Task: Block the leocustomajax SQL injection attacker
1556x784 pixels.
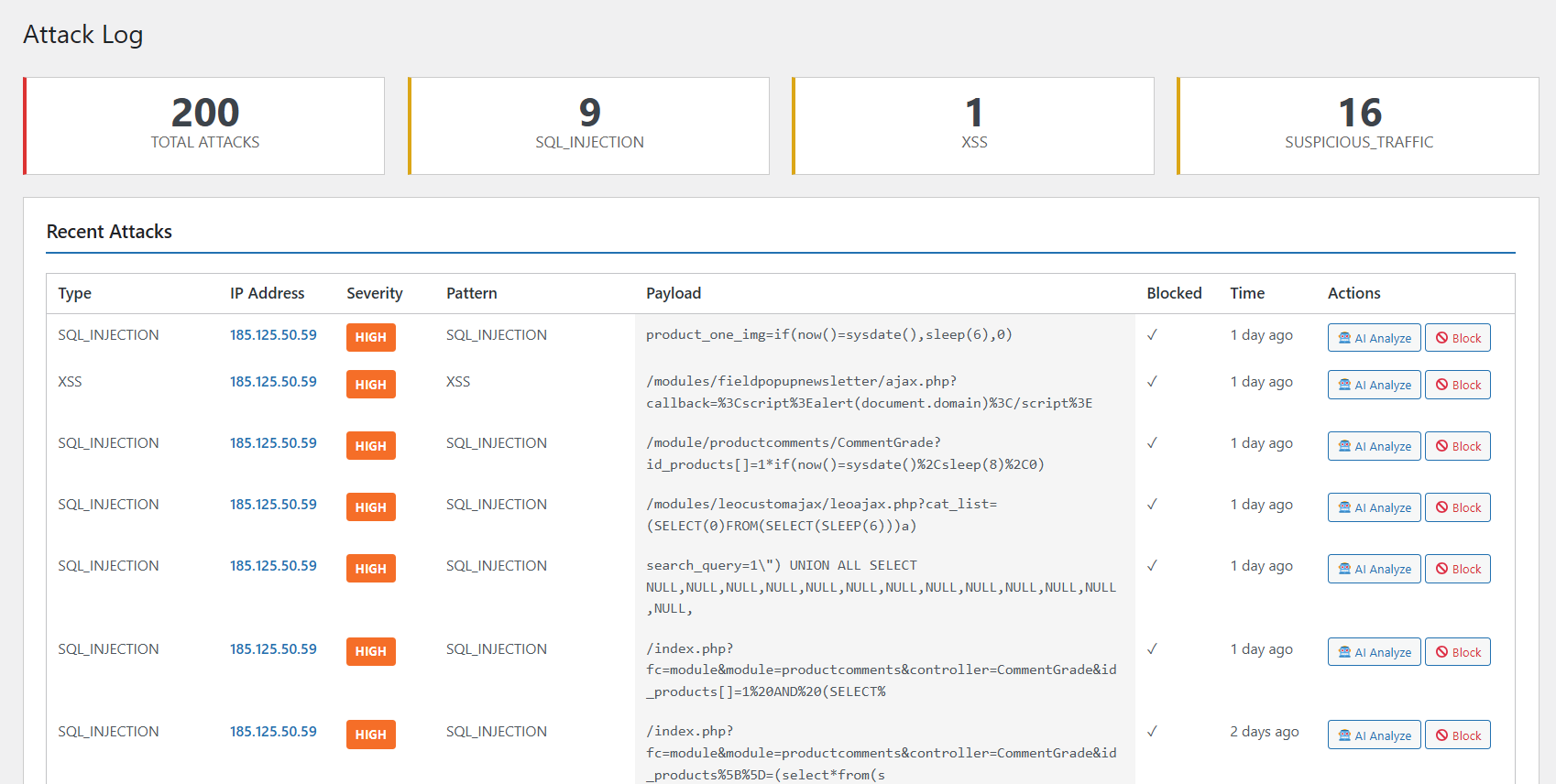Action: (x=1457, y=507)
